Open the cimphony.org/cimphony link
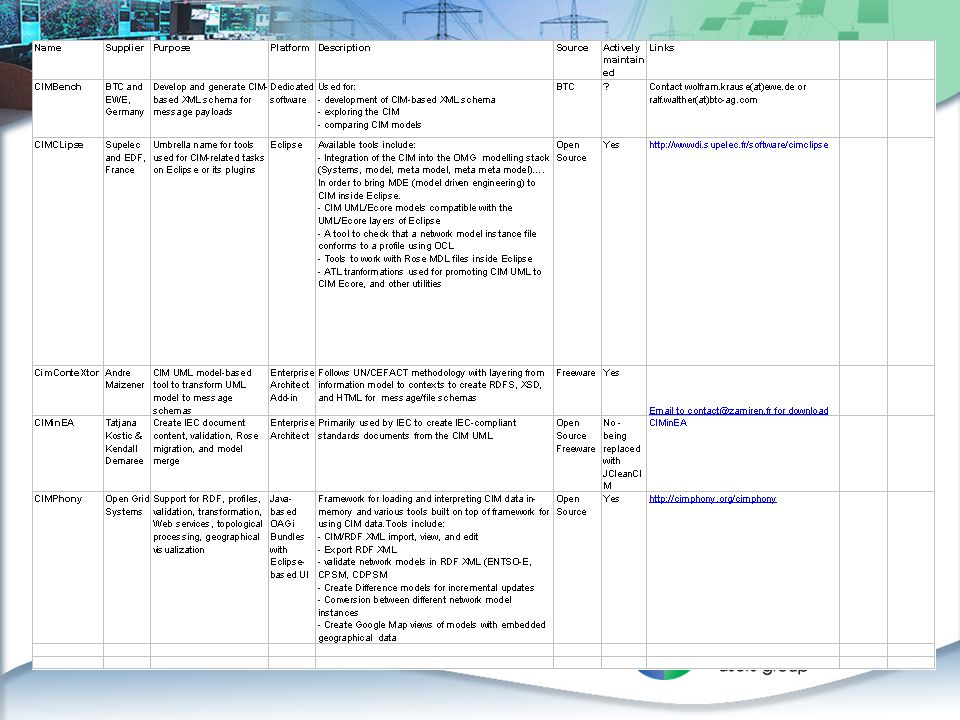960x720 pixels. pyautogui.click(x=713, y=499)
